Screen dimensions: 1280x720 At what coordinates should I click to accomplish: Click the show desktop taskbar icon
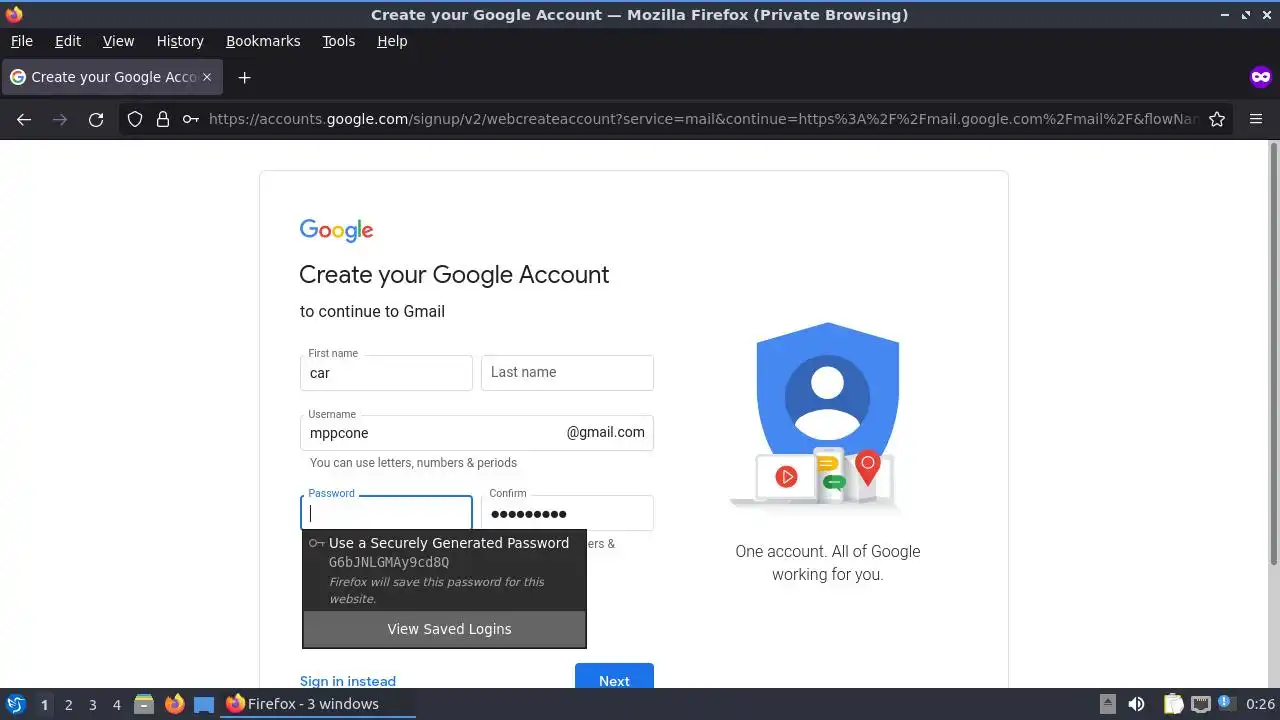[204, 704]
